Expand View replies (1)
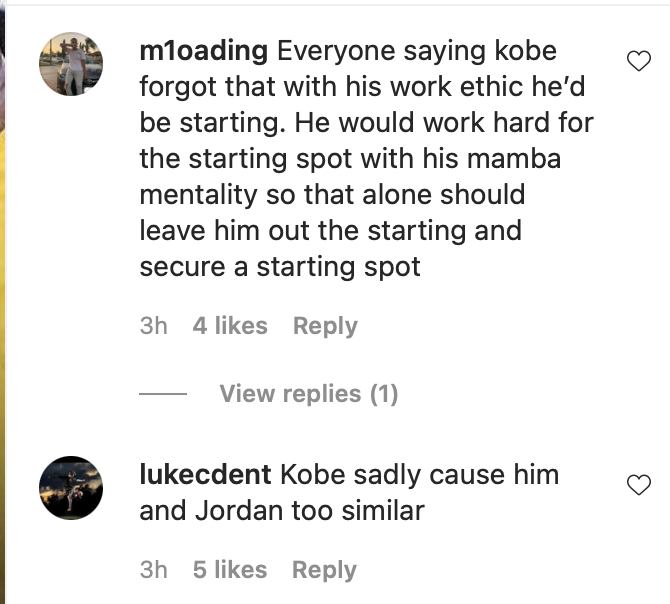The height and width of the screenshot is (604, 670). point(308,394)
